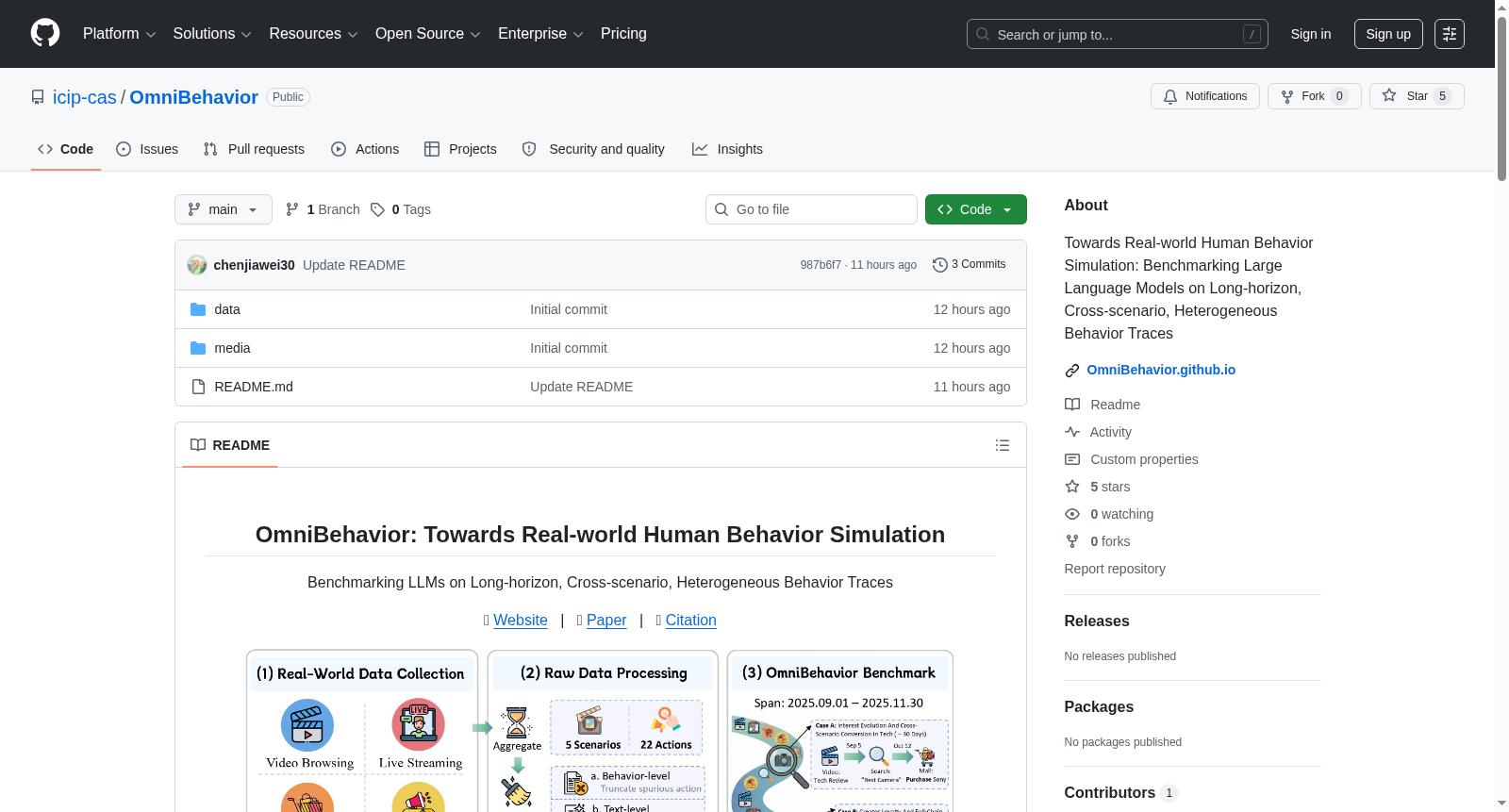Switch to the Issues tab
Image resolution: width=1509 pixels, height=812 pixels.
(x=147, y=149)
